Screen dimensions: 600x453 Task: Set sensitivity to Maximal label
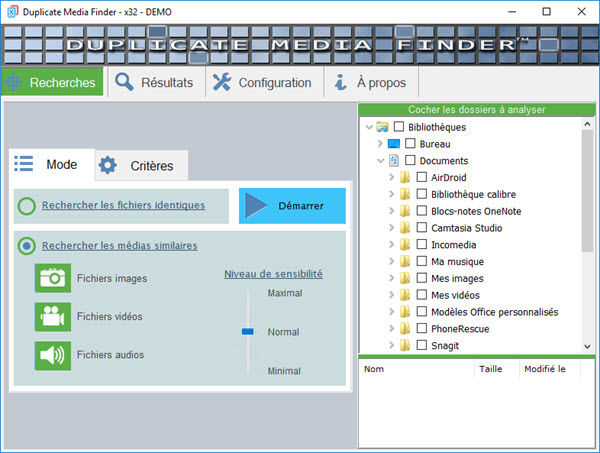coord(285,293)
